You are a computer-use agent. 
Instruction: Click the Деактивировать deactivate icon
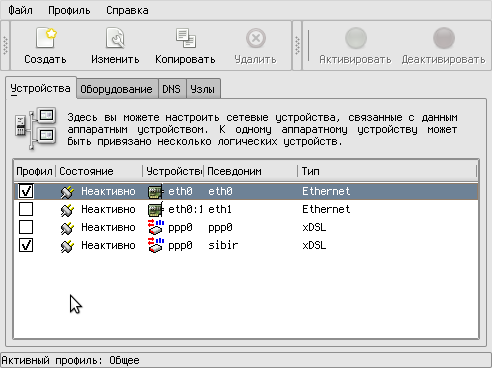444,38
